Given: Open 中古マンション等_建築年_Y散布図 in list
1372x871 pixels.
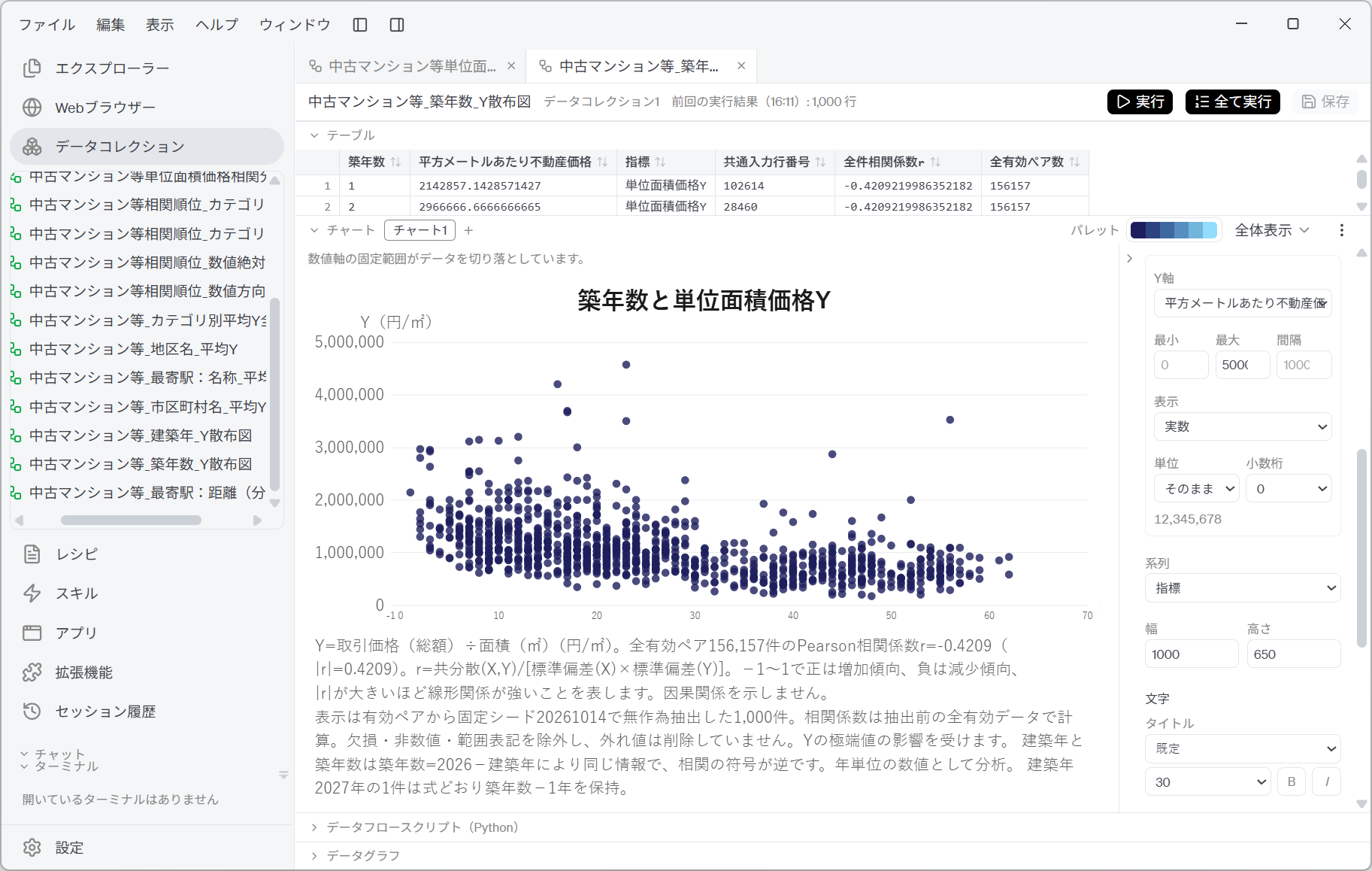Looking at the screenshot, I should [x=141, y=435].
